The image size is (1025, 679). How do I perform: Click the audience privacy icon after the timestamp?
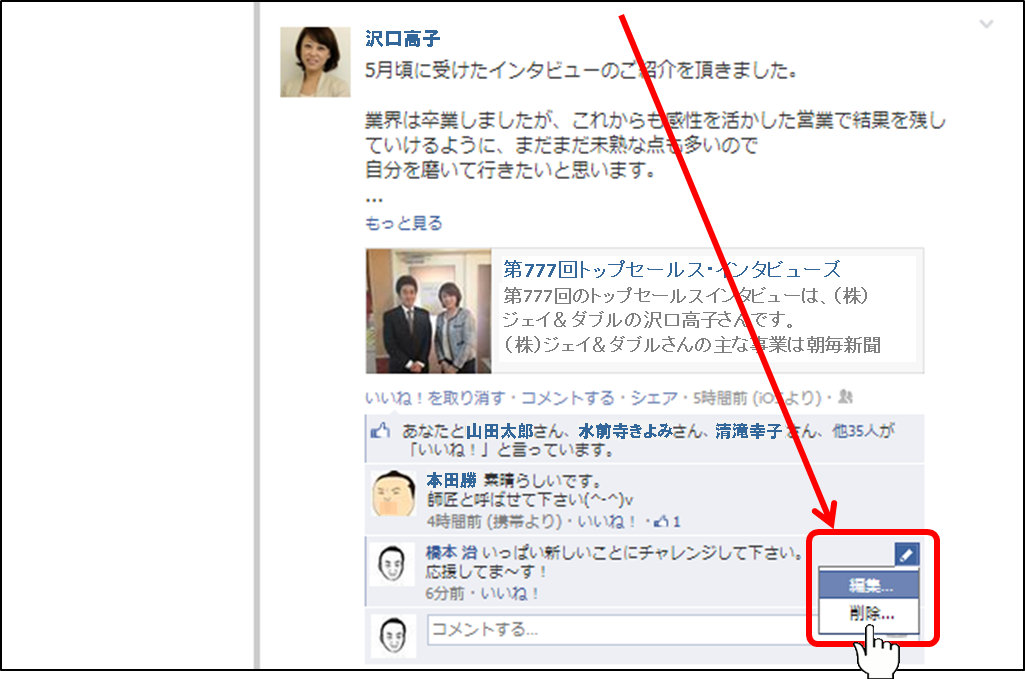click(845, 397)
